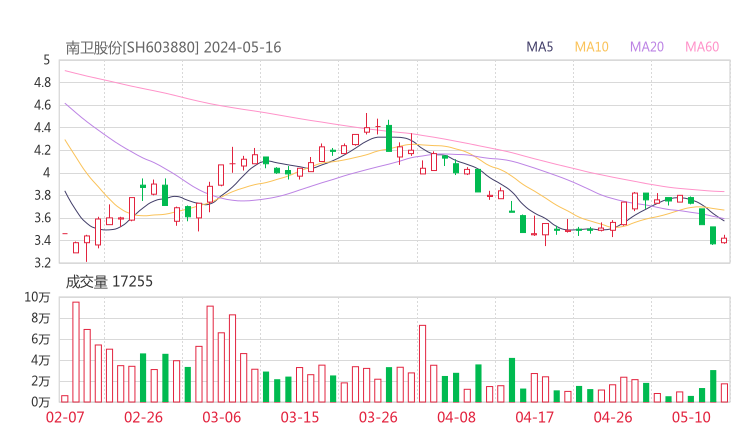740x440 pixels.
Task: Click the 3.2 price axis label
Action: coord(42,262)
